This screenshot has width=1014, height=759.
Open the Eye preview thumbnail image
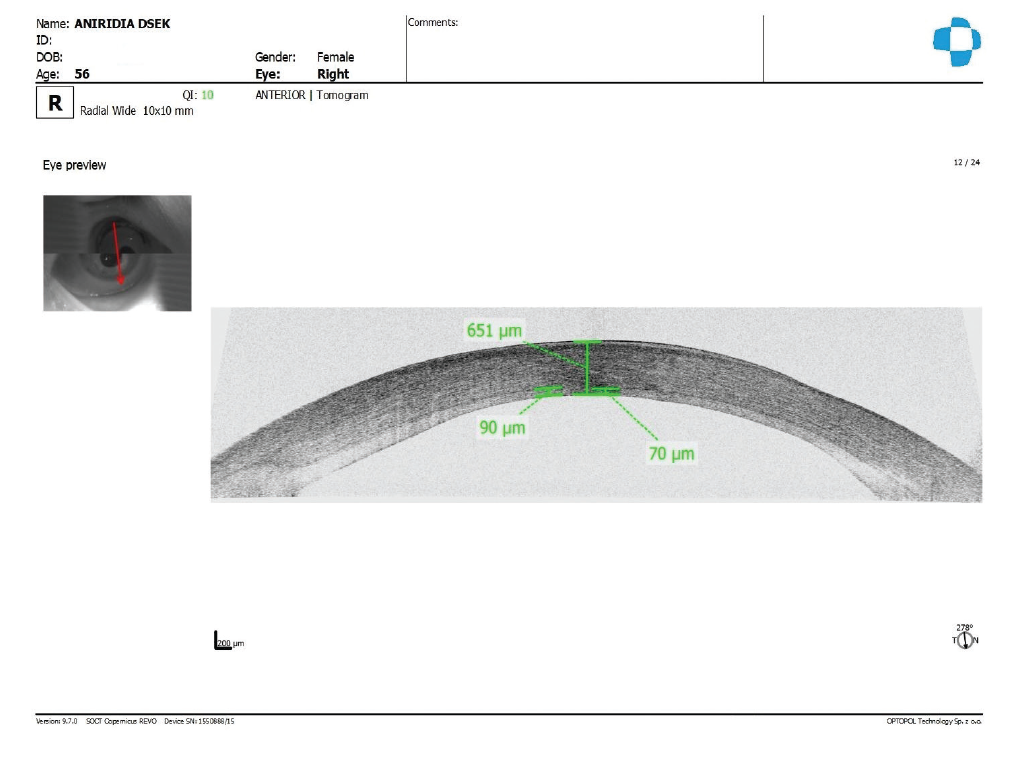pos(117,253)
